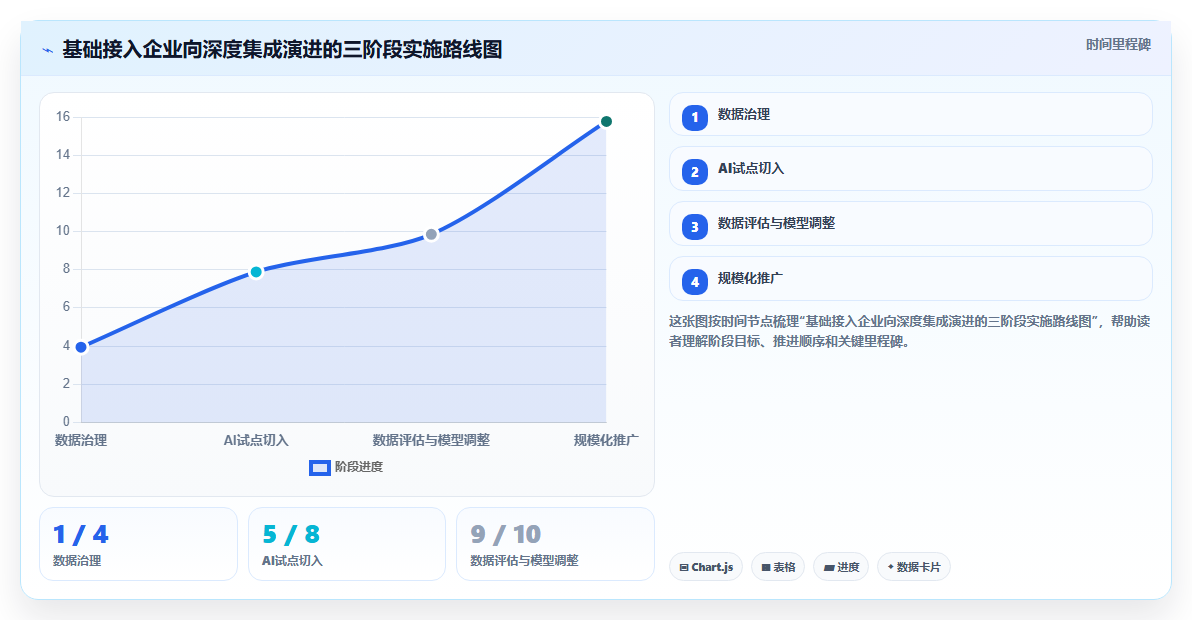Click the 时间里程碑 label in the header
The width and height of the screenshot is (1192, 620).
[1118, 45]
